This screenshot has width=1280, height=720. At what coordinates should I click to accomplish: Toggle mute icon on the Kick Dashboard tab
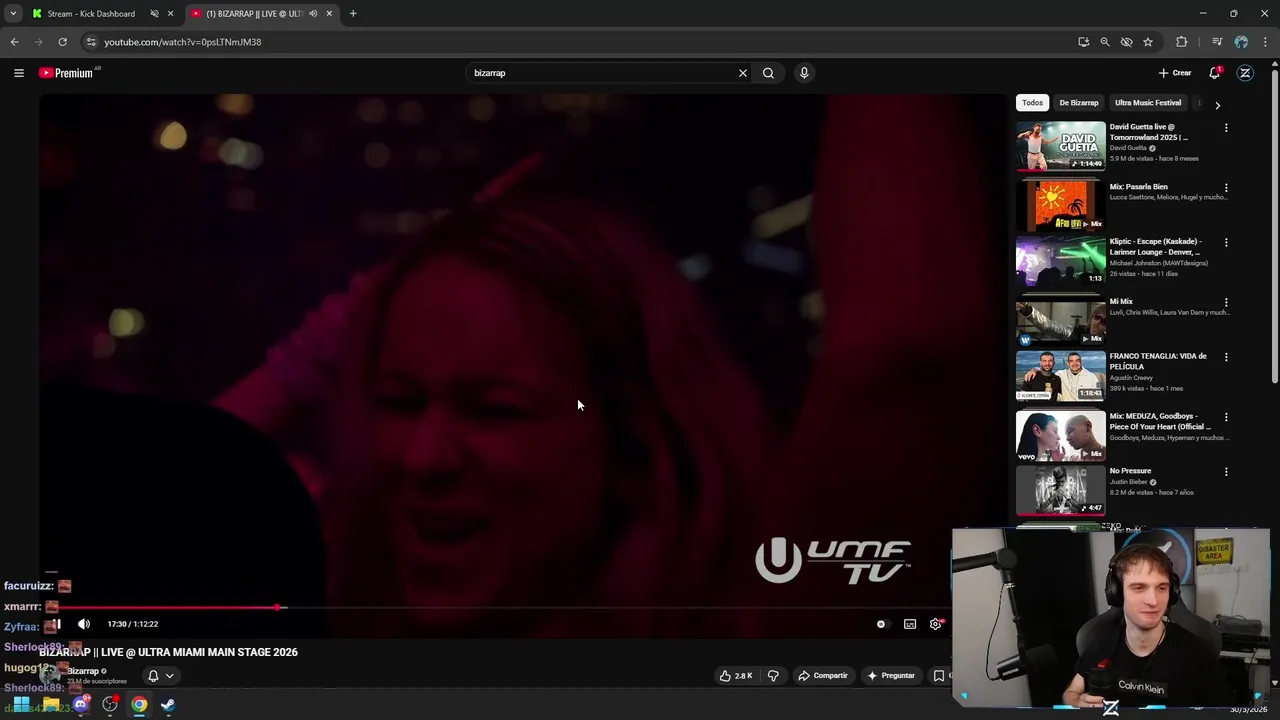pyautogui.click(x=154, y=14)
